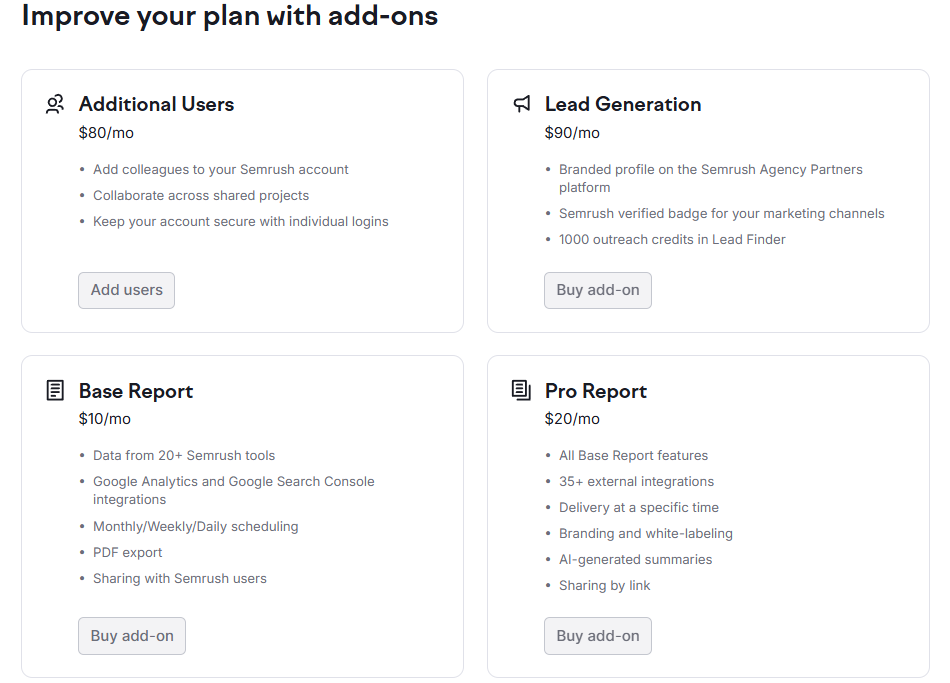The width and height of the screenshot is (950, 683).
Task: Click the Base Report document icon
Action: (x=55, y=391)
